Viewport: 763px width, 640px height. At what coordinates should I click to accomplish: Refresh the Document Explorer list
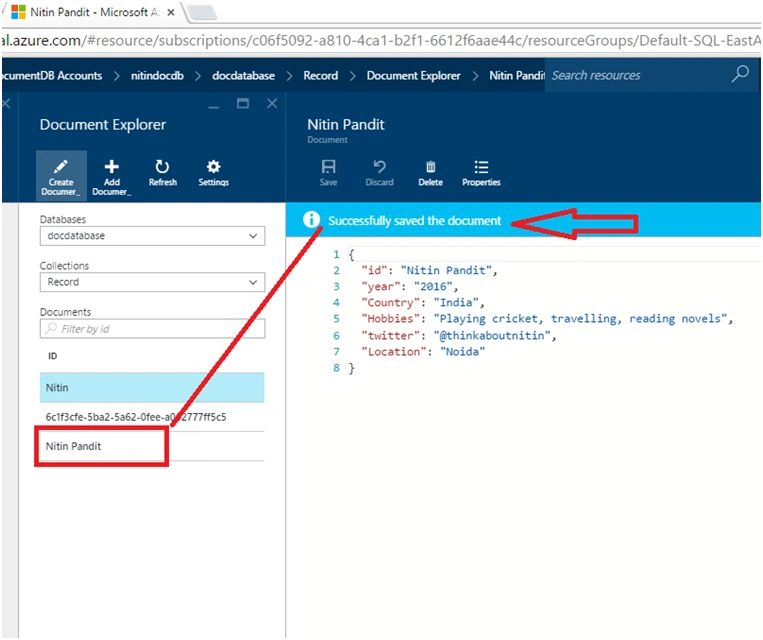tap(163, 173)
